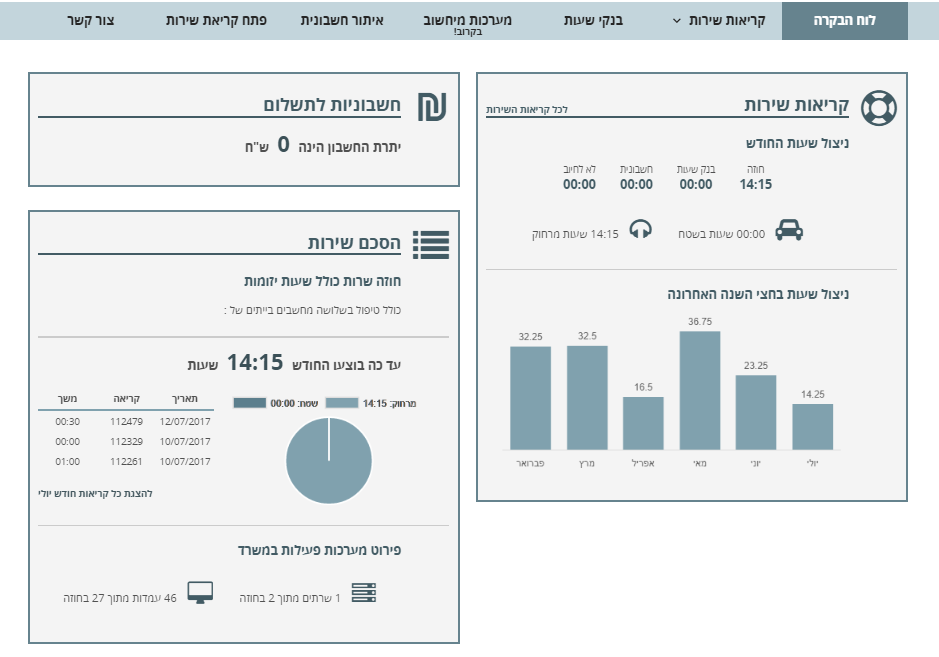Open the לוח הבקרה tab
Screen dimensions: 939x657
point(845,20)
